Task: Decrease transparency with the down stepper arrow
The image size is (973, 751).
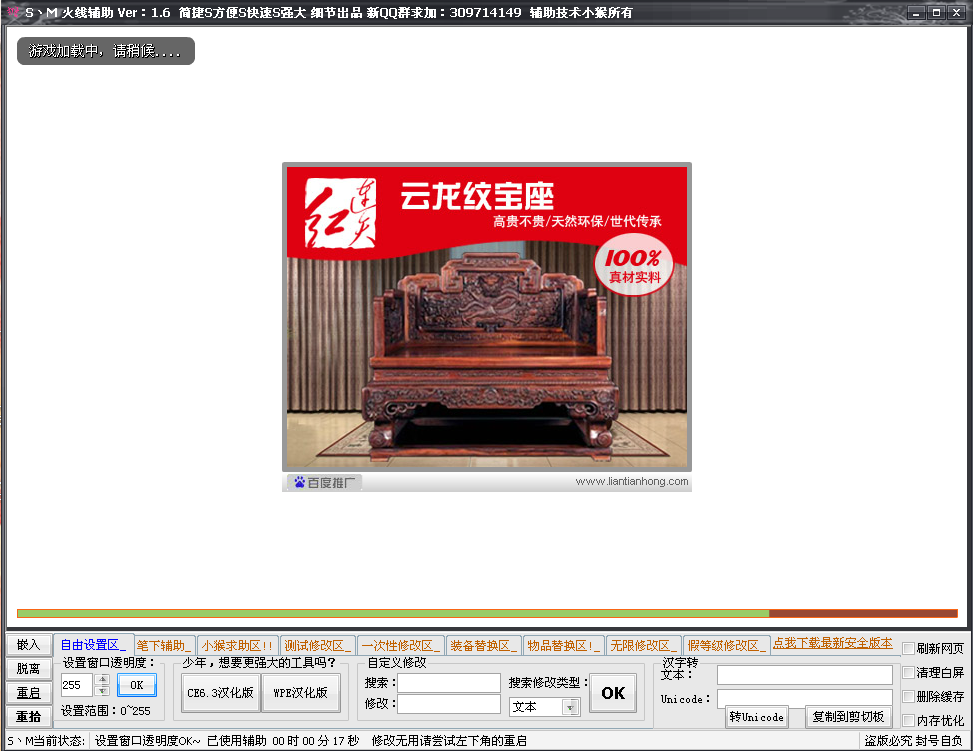Action: pyautogui.click(x=103, y=691)
